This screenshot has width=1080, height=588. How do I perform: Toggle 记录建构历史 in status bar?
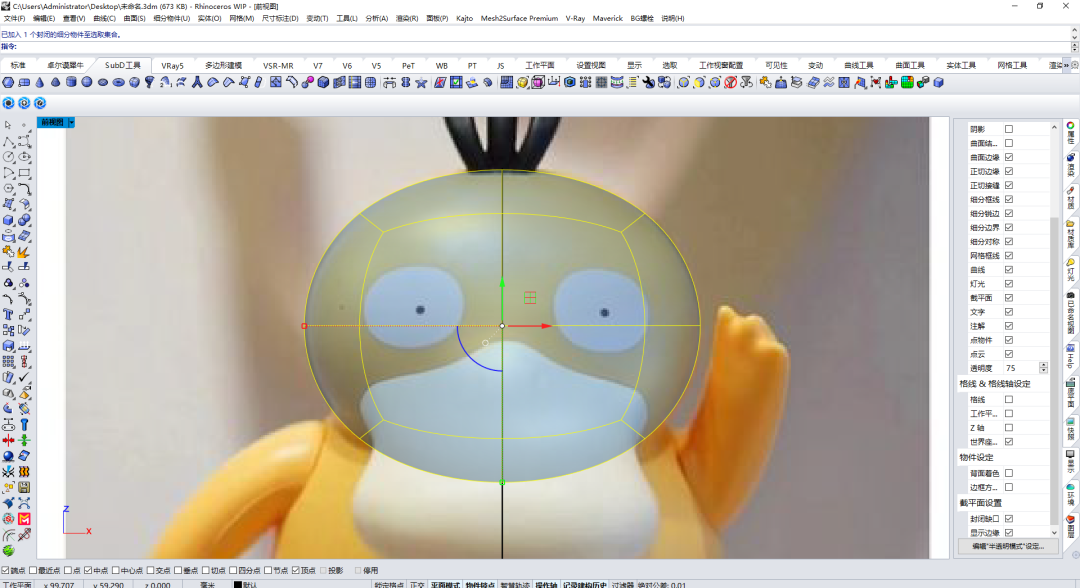(x=585, y=585)
